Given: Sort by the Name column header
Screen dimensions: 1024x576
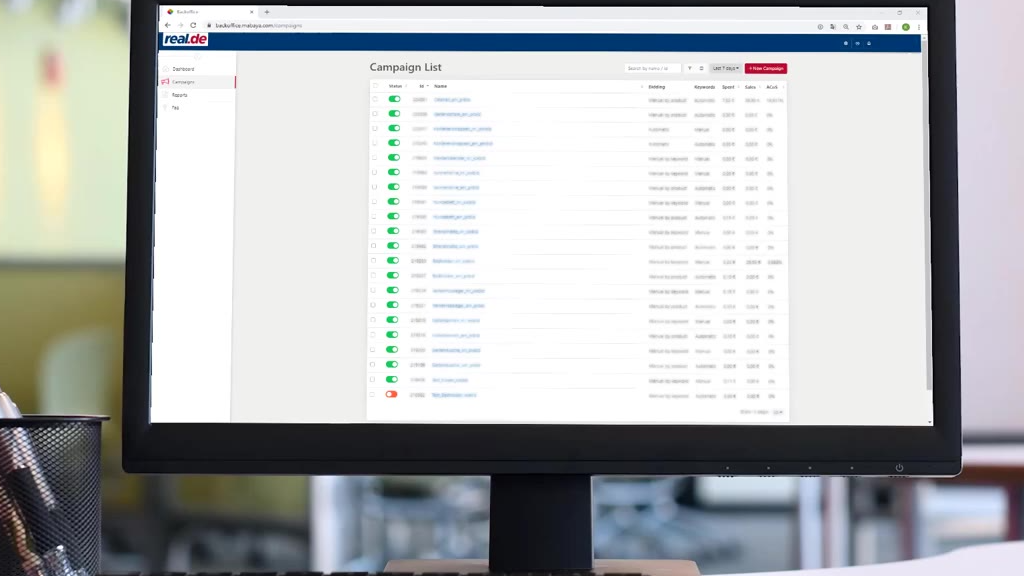Looking at the screenshot, I should [441, 86].
